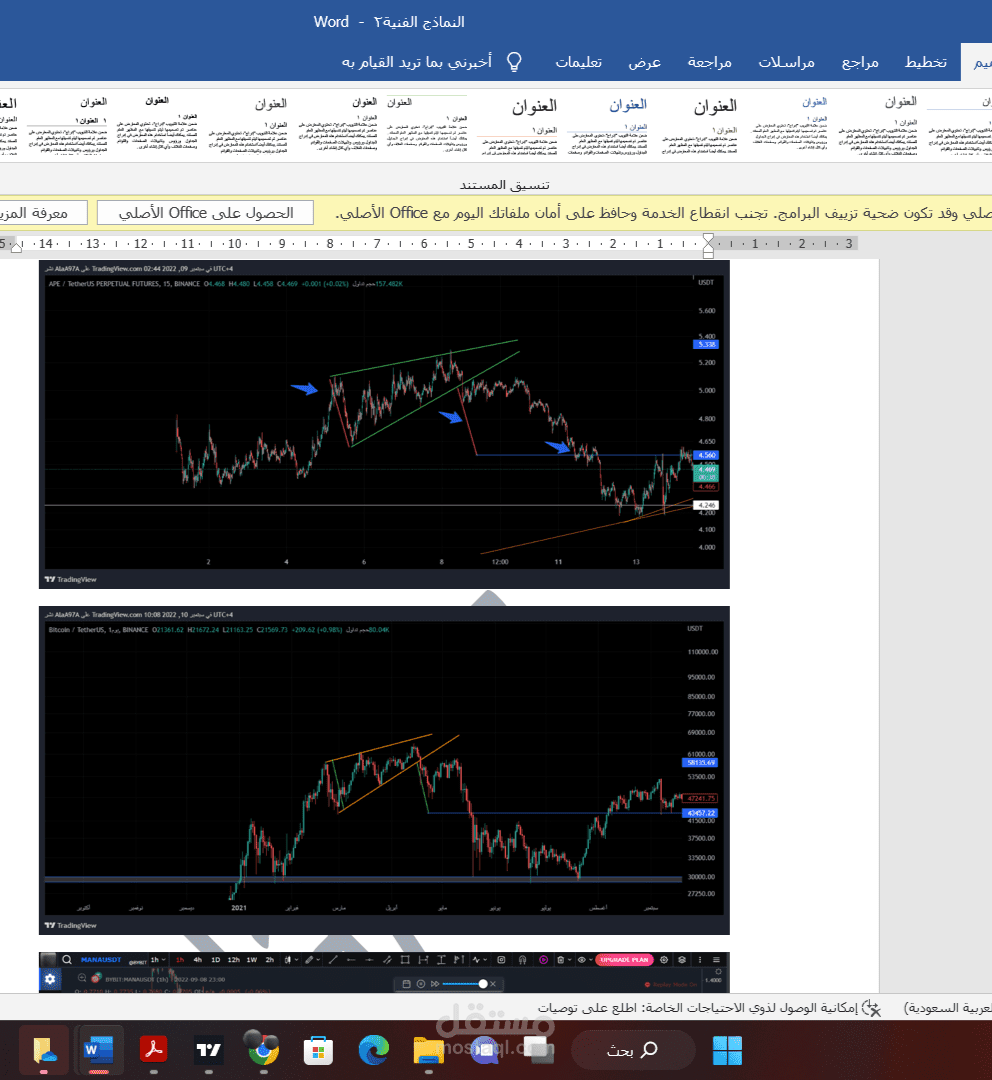Launch Microsoft Edge from the taskbar
This screenshot has height=1080, width=992.
[x=373, y=1050]
